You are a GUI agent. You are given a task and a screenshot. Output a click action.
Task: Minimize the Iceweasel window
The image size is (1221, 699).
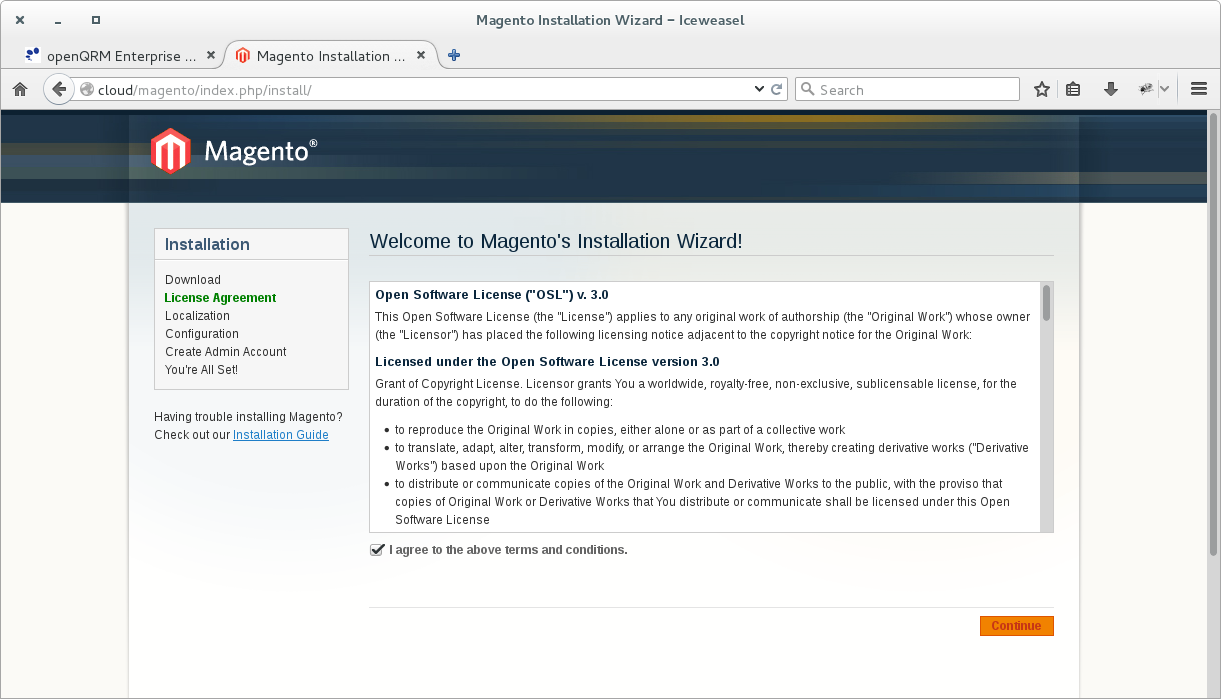(58, 20)
